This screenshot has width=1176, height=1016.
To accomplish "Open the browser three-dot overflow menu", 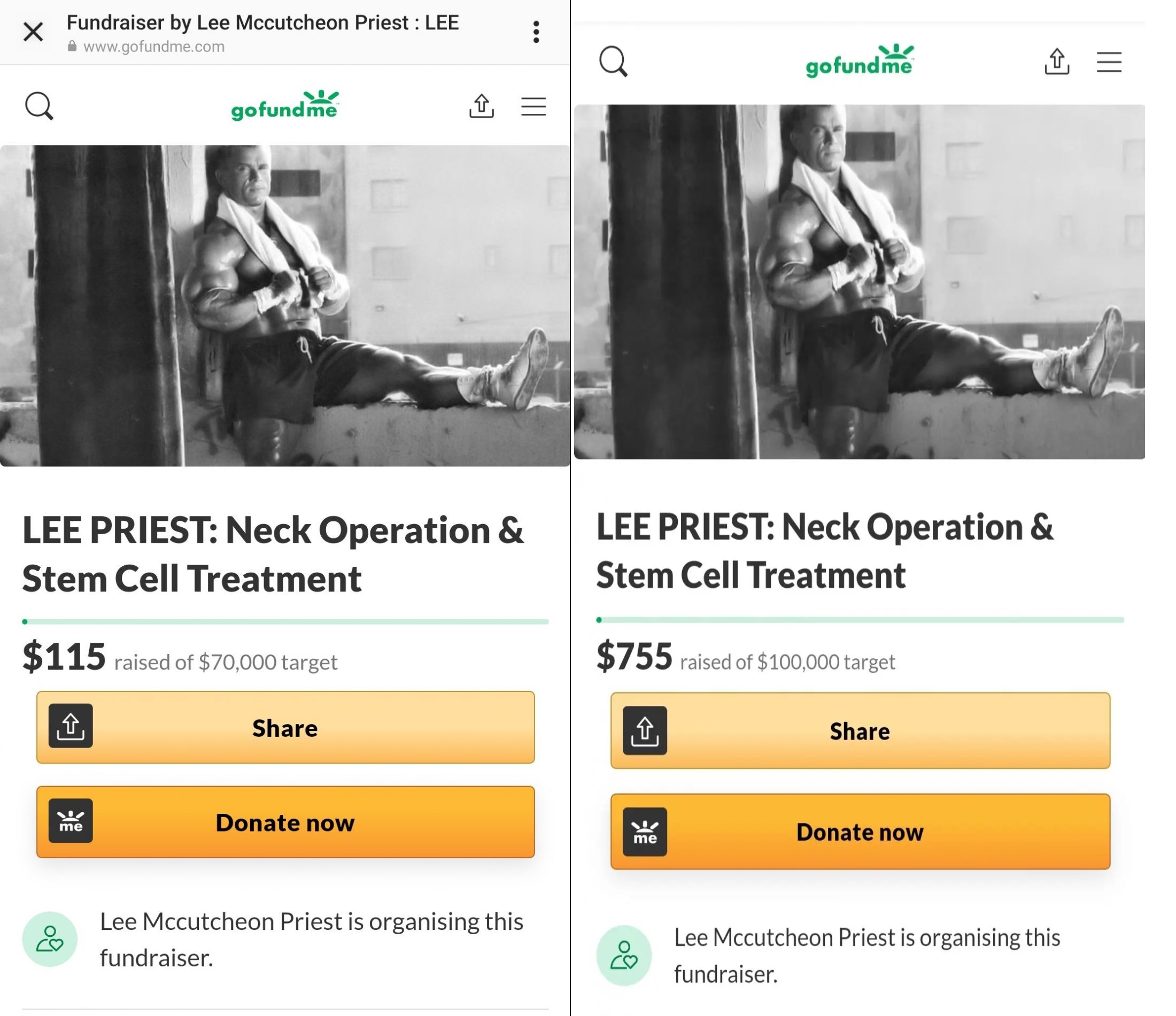I will coord(536,32).
